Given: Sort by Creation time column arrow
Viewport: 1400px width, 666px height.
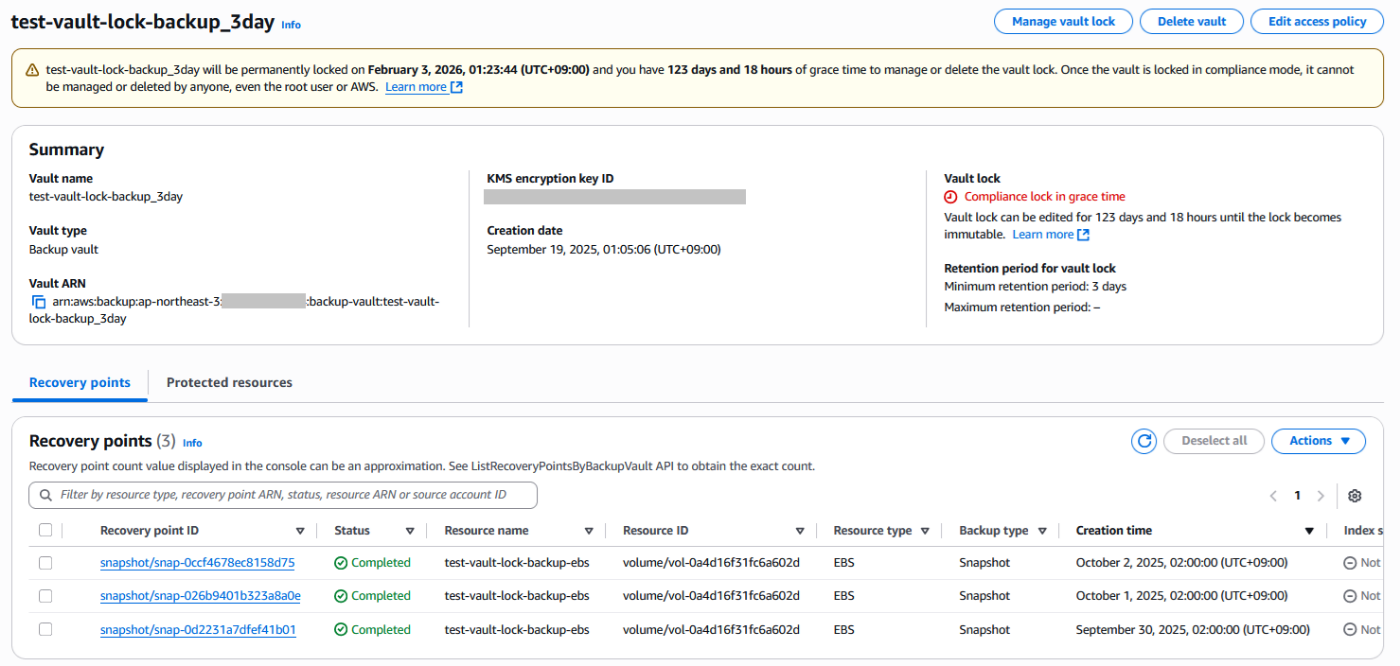Looking at the screenshot, I should click(x=1309, y=531).
